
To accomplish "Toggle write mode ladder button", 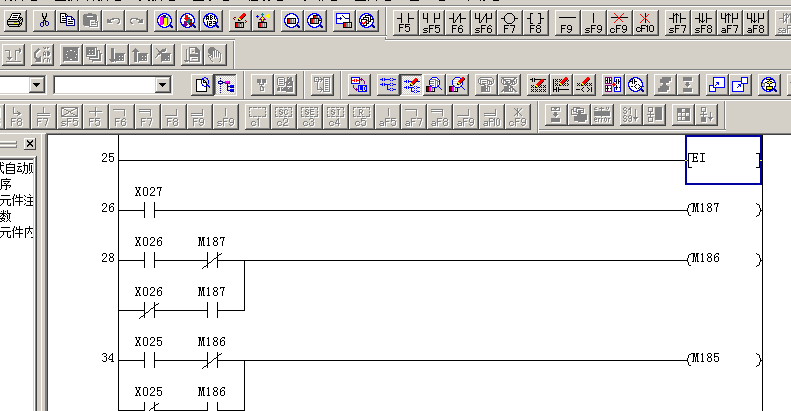I will (411, 85).
